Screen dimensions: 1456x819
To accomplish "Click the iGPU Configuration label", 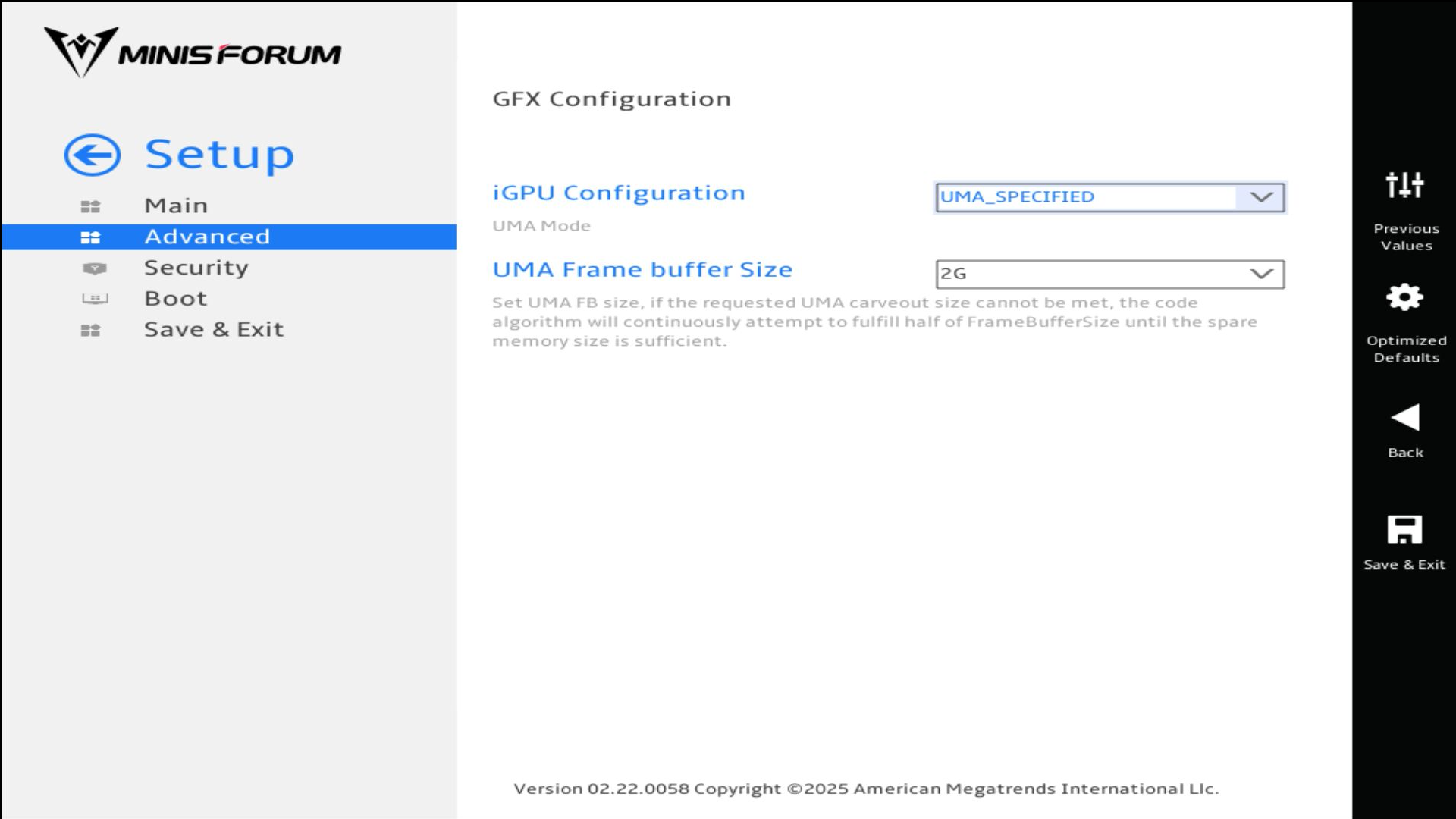I will tap(619, 193).
